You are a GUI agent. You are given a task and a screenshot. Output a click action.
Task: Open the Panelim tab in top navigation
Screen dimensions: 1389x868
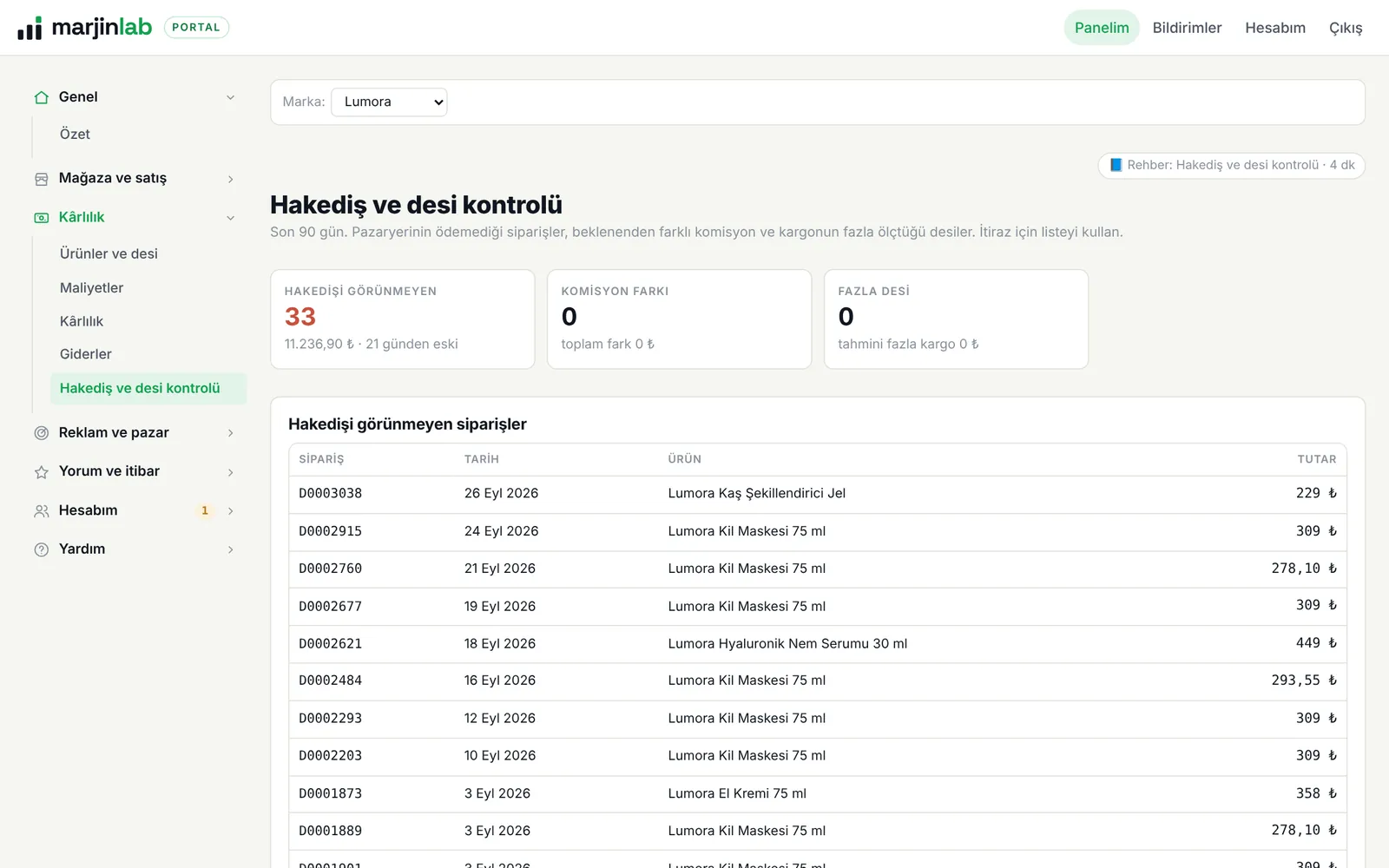[x=1102, y=28]
